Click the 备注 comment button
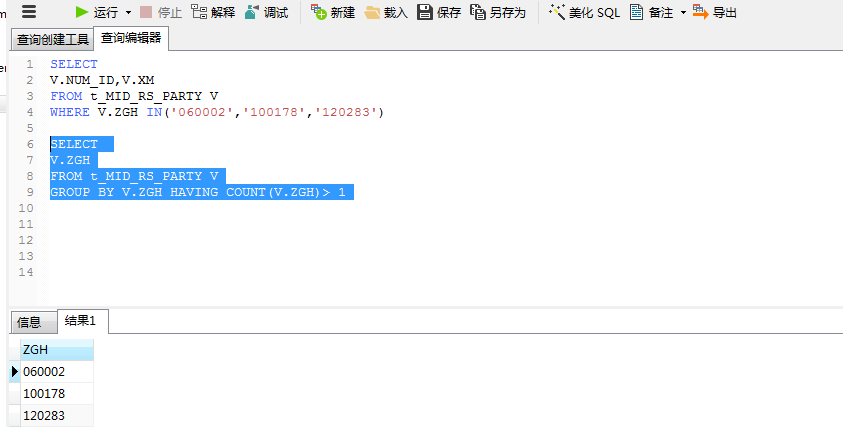This screenshot has height=427, width=843. (x=651, y=13)
